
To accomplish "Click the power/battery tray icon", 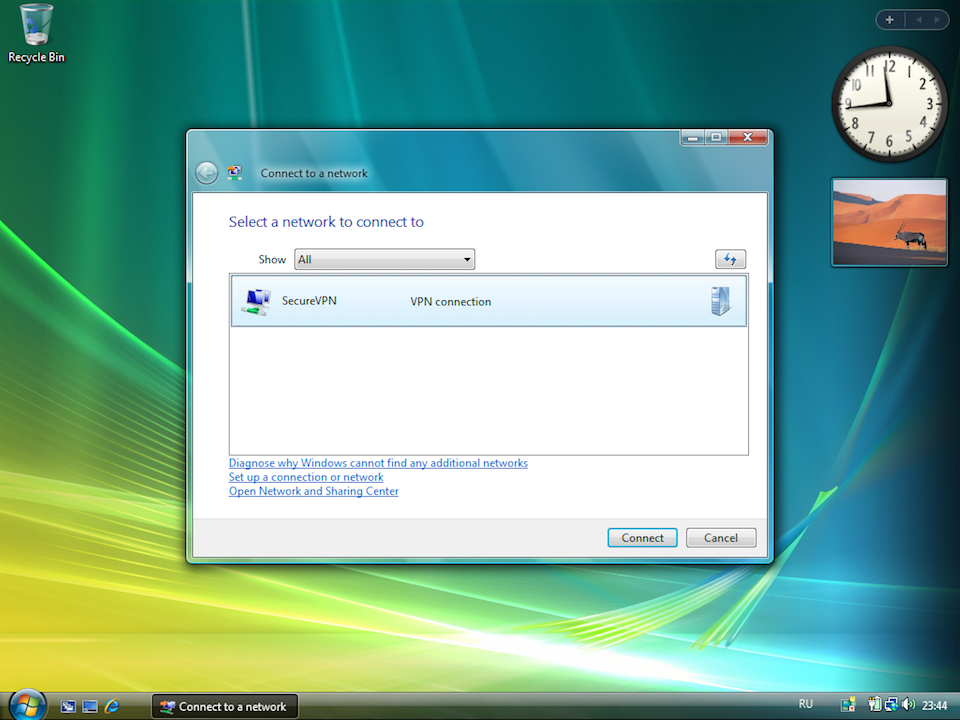I will click(x=874, y=705).
